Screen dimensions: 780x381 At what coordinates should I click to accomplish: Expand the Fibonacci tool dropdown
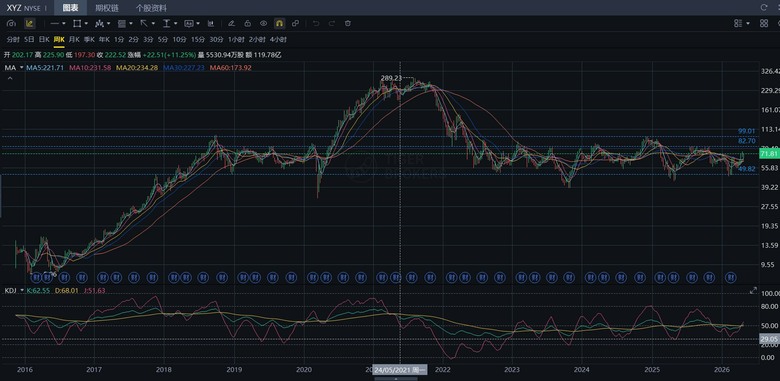[x=131, y=23]
